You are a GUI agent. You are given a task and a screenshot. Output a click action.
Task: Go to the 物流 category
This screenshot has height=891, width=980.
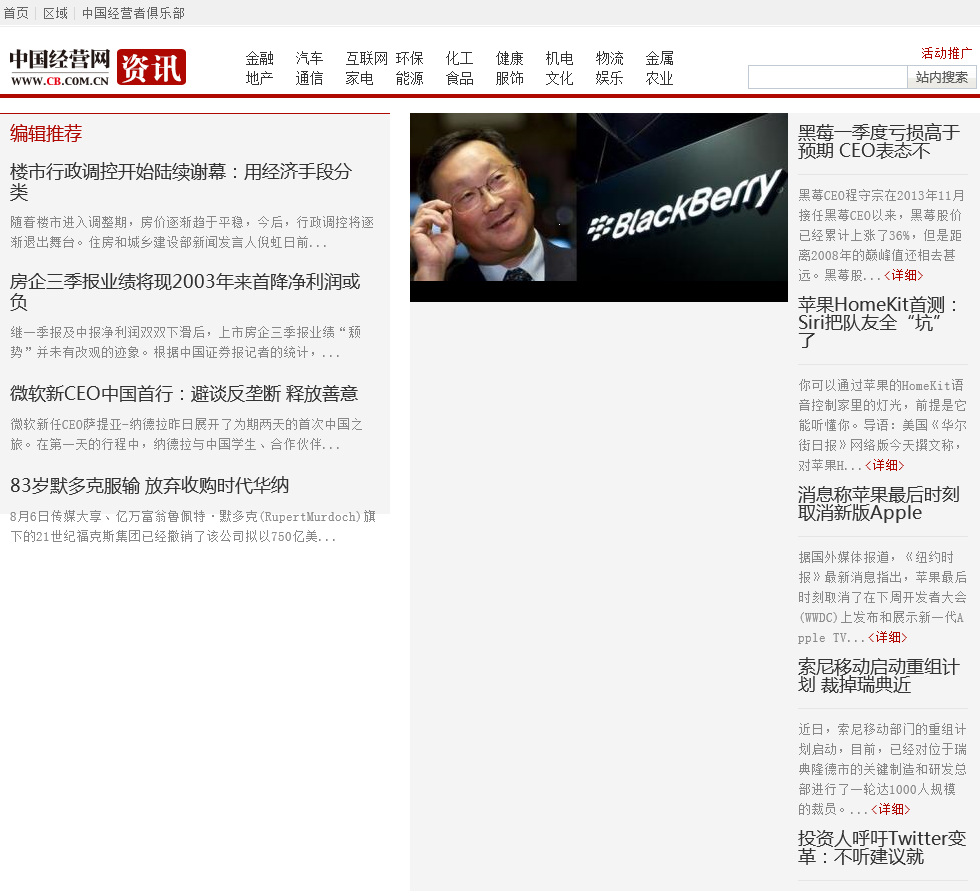pos(609,59)
